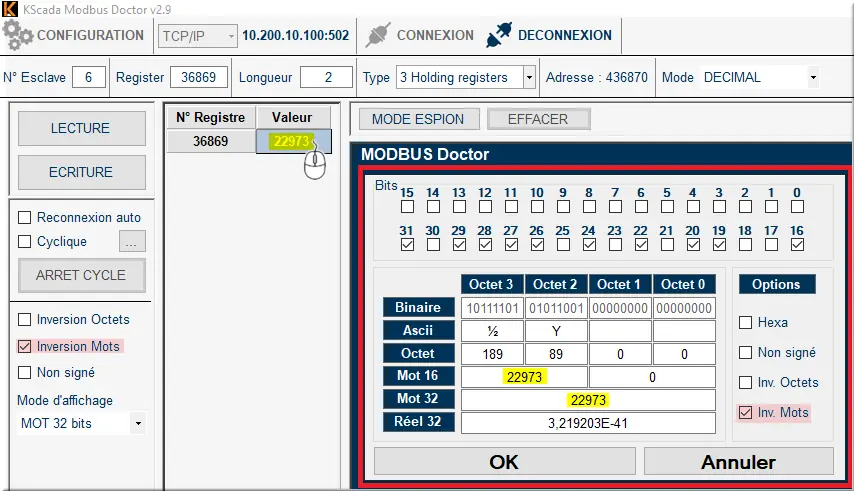Click the Octet 2 value 89
The image size is (854, 491).
[x=556, y=354]
